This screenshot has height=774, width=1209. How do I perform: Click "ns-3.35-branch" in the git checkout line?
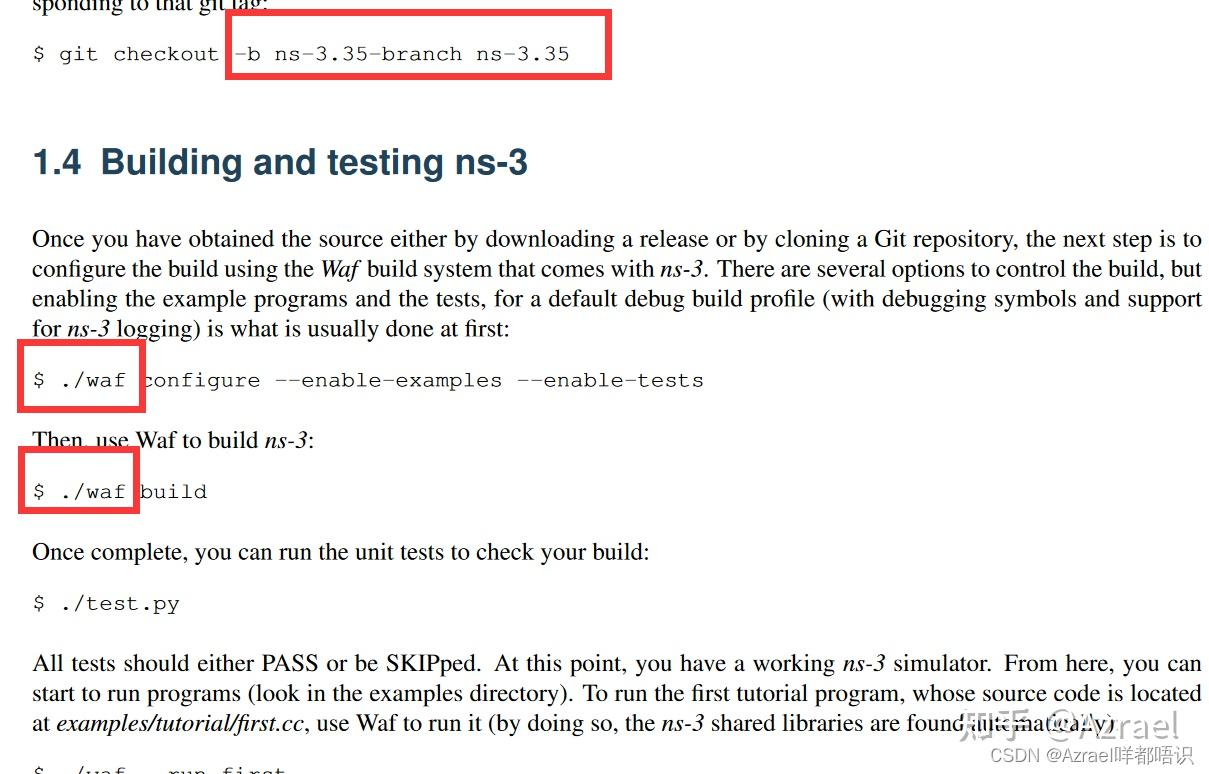pyautogui.click(x=368, y=54)
